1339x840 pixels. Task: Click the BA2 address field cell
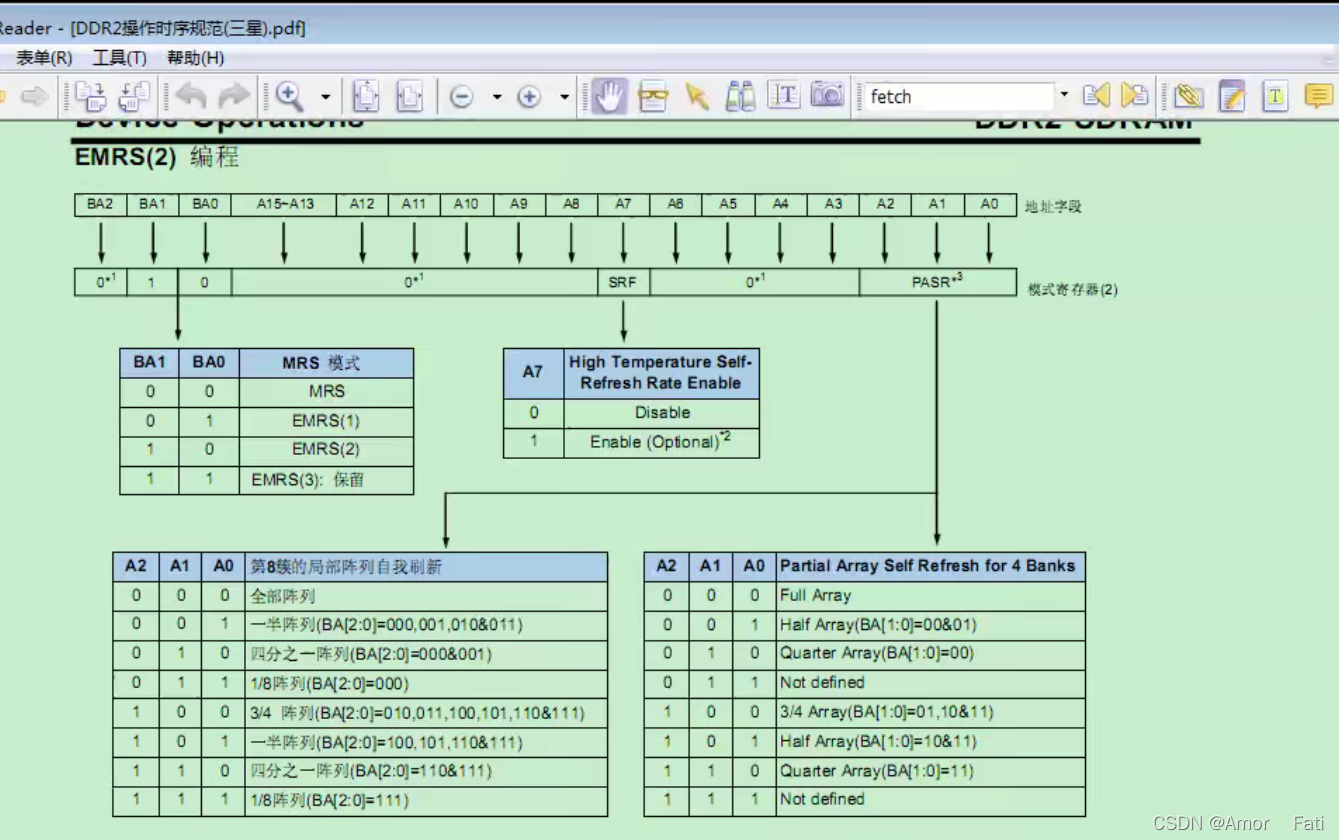100,204
